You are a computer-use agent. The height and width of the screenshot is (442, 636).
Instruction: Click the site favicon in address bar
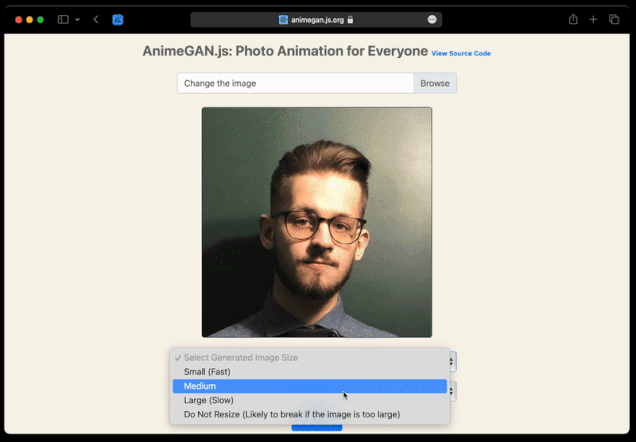(283, 19)
